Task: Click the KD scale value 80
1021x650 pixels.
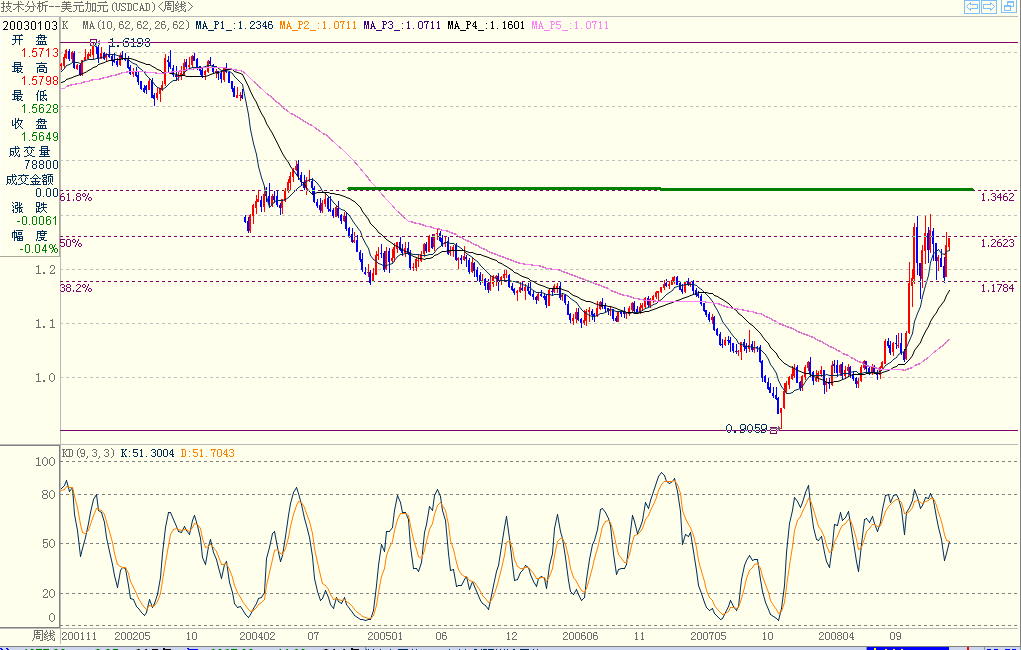Action: point(48,494)
